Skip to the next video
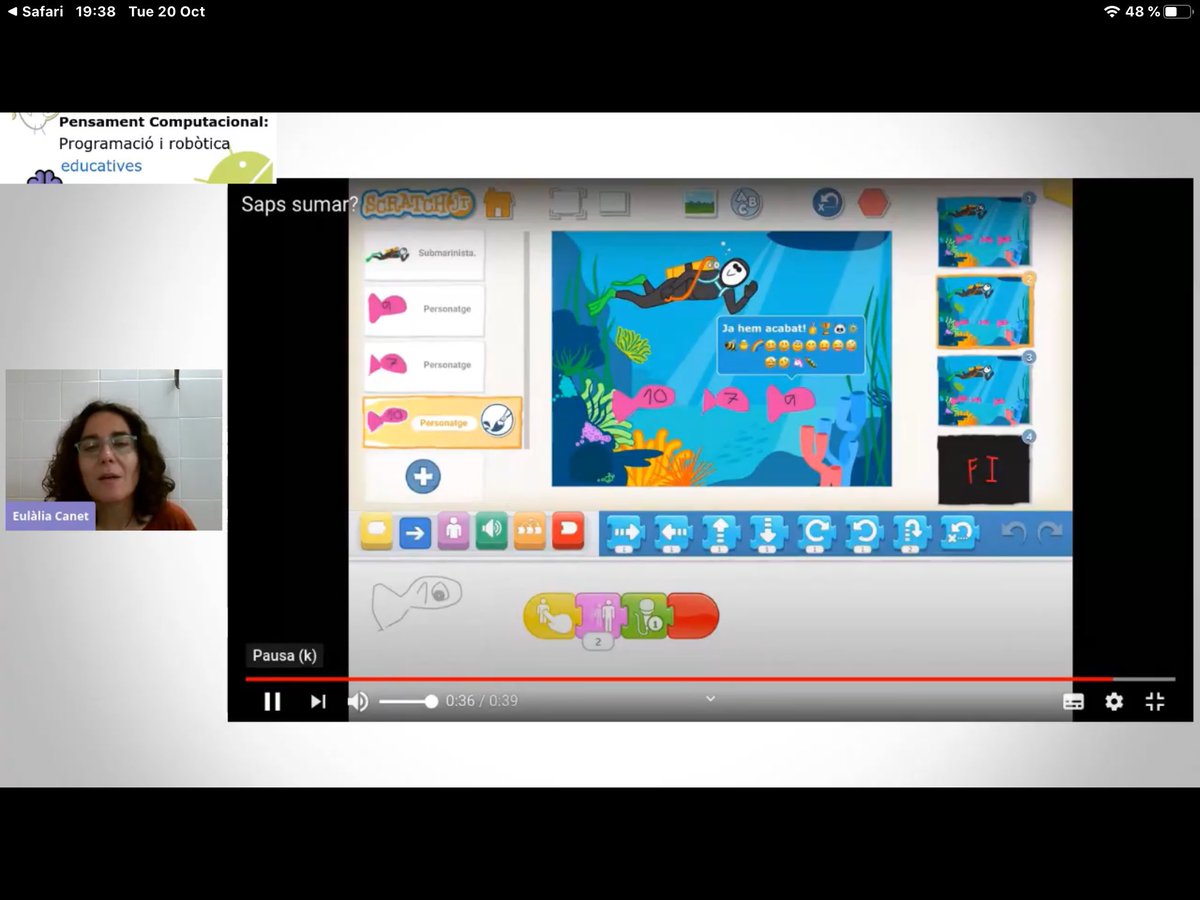The width and height of the screenshot is (1200, 900). tap(318, 702)
